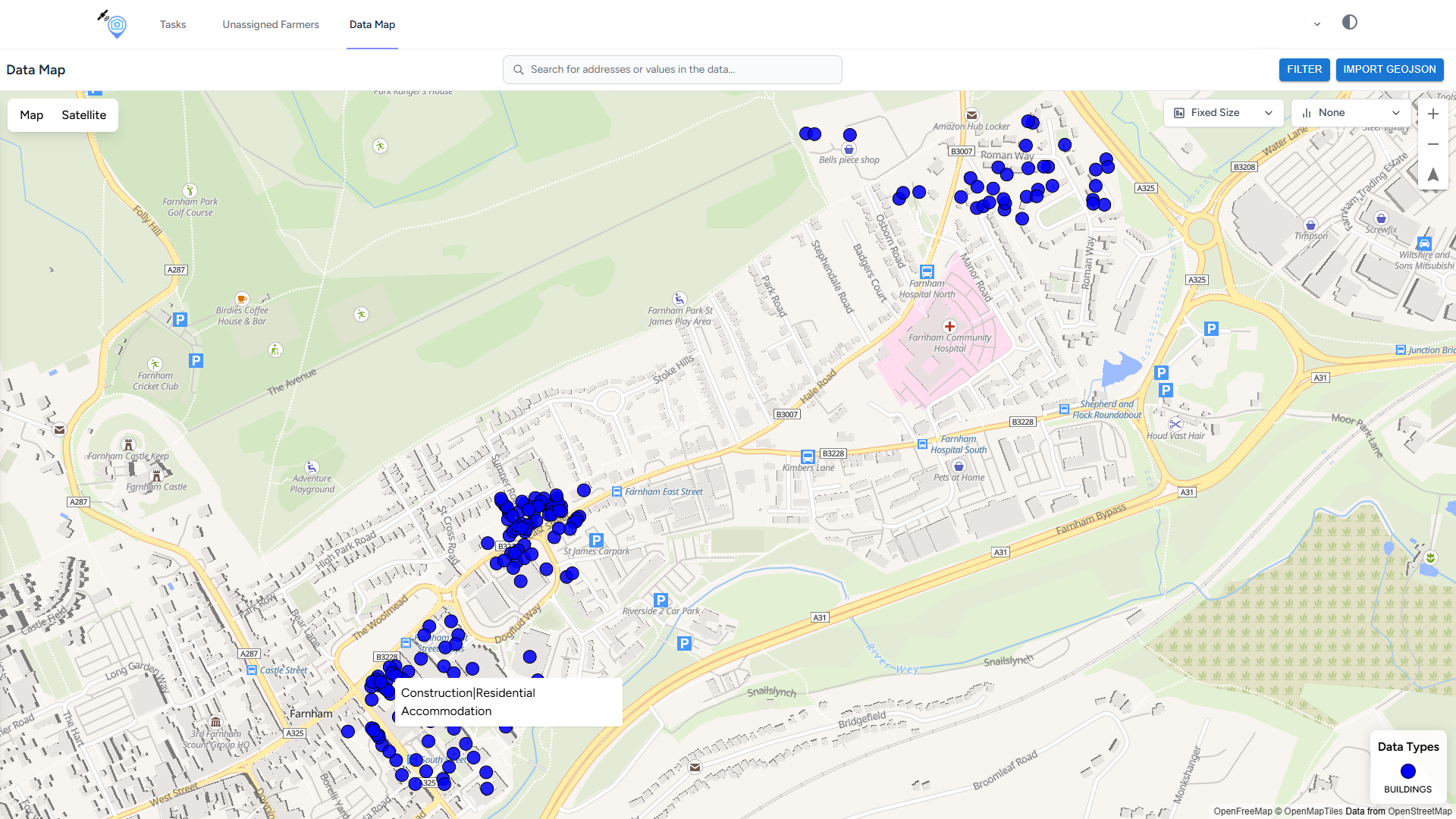Open the None chart dropdown

click(x=1351, y=113)
